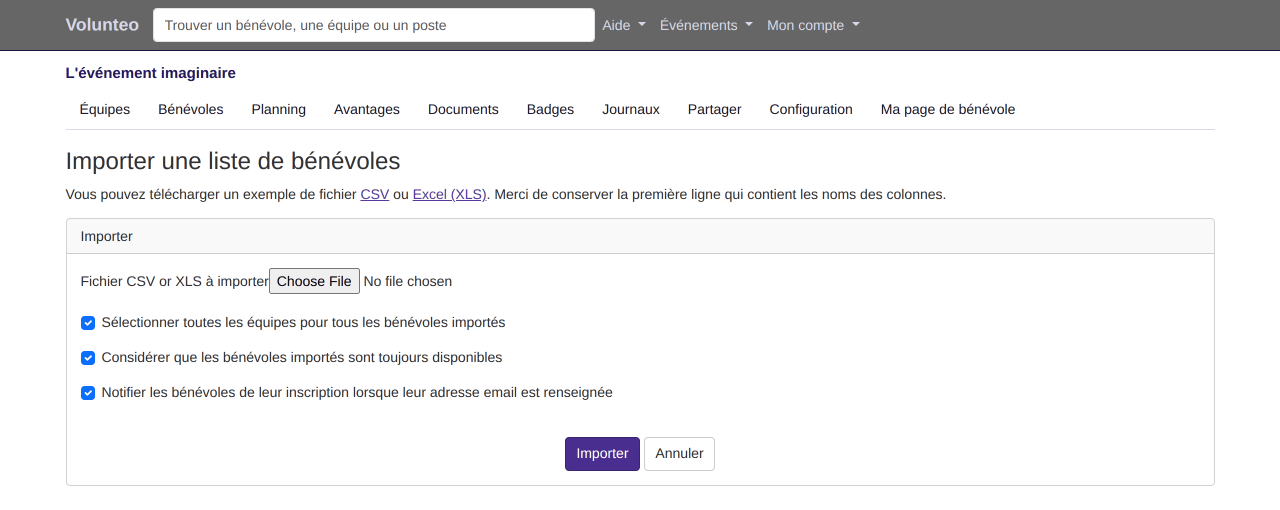The image size is (1280, 510).
Task: Toggle volunteers always available checkbox
Action: pyautogui.click(x=88, y=358)
